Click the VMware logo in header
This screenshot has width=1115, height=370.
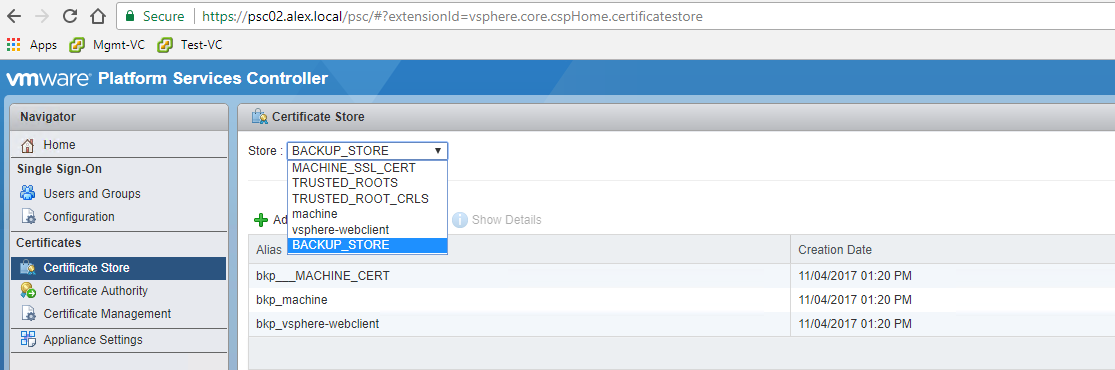[48, 78]
